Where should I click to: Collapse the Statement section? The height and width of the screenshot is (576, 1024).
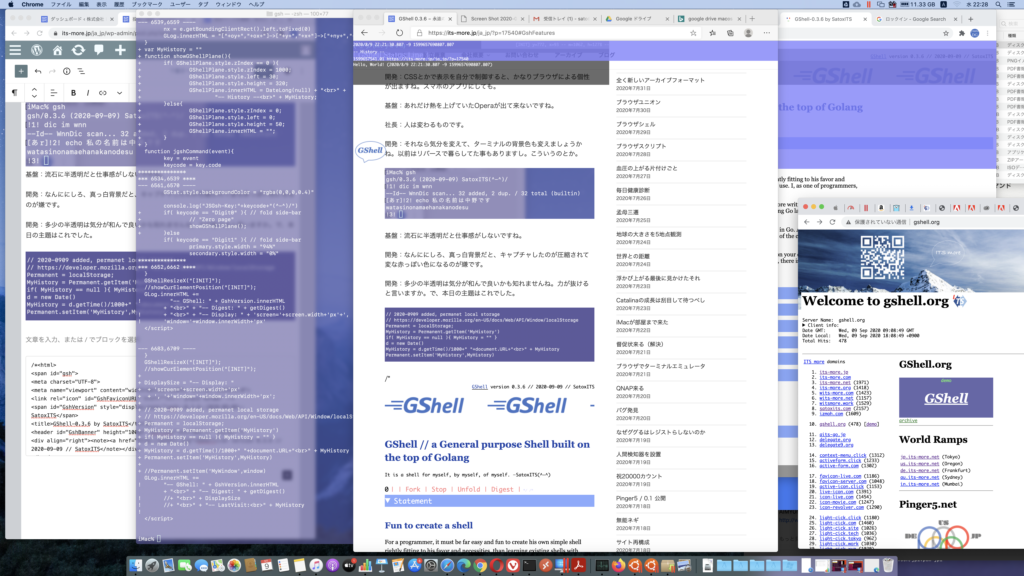click(391, 500)
